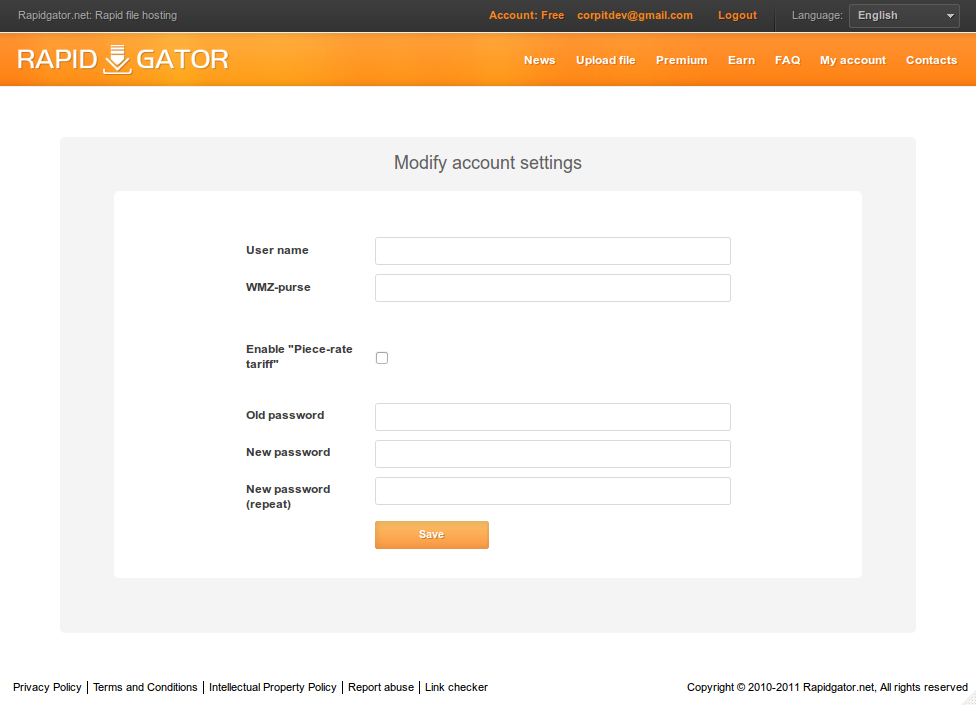Click the Logout link

point(737,16)
